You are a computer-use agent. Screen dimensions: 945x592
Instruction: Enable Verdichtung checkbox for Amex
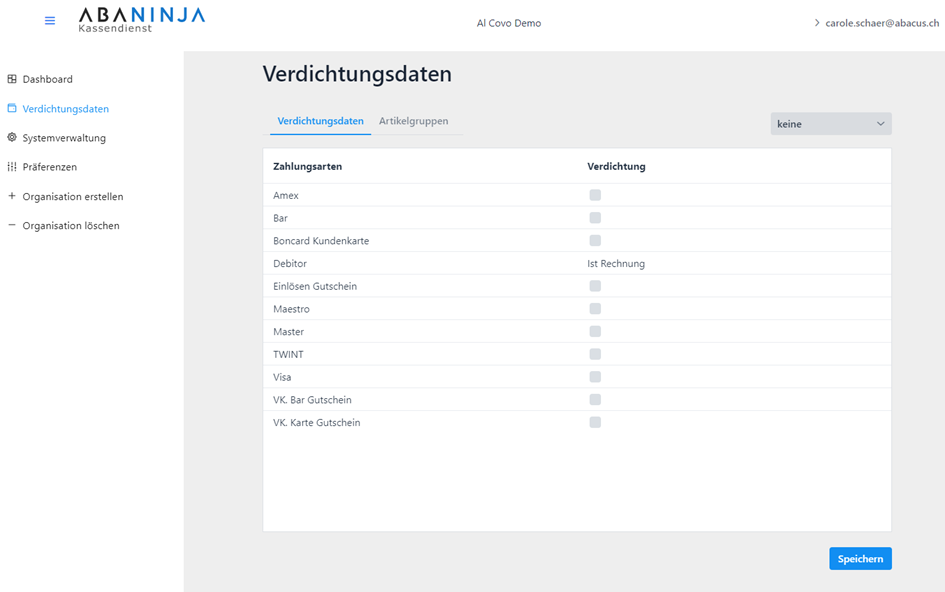point(595,195)
